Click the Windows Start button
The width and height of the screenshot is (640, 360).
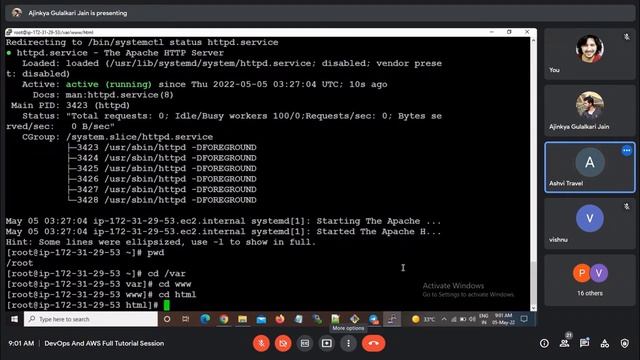(x=14, y=319)
